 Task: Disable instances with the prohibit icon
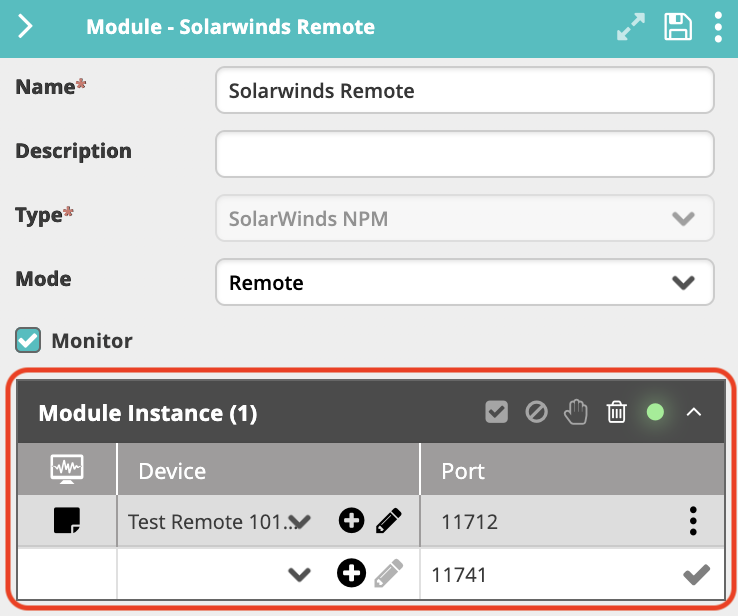[x=537, y=412]
